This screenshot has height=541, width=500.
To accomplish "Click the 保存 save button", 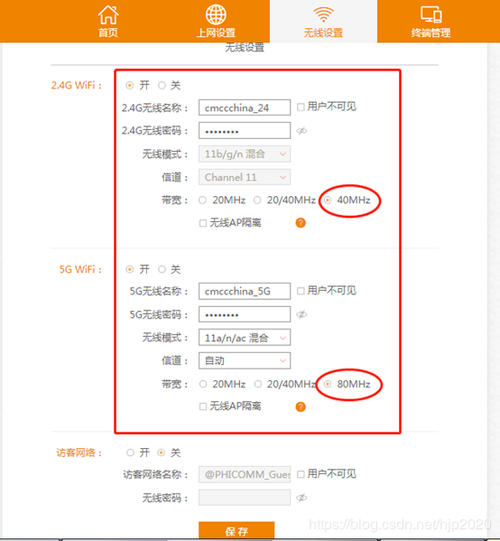I will 236,530.
